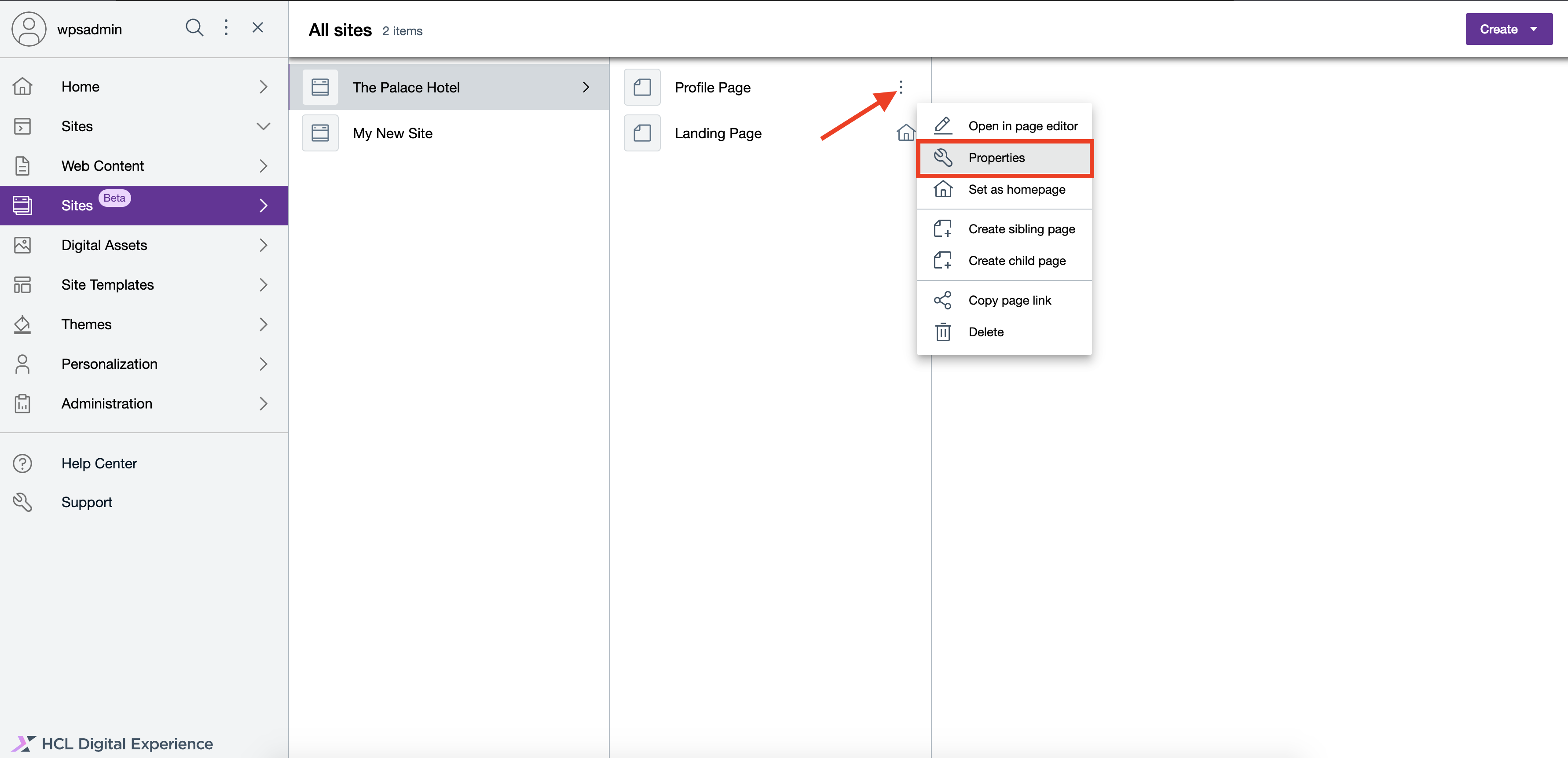1568x758 pixels.
Task: Open Site Templates using its grid icon
Action: [22, 284]
